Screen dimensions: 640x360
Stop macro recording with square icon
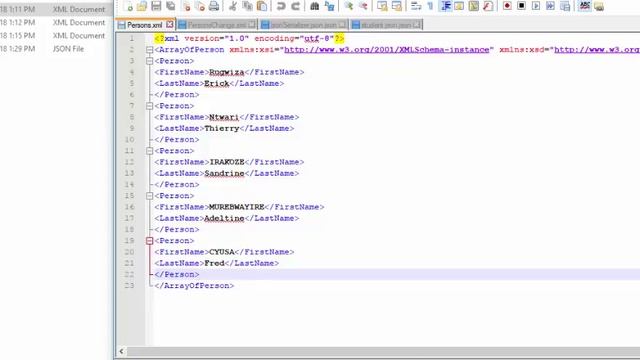tap(521, 6)
